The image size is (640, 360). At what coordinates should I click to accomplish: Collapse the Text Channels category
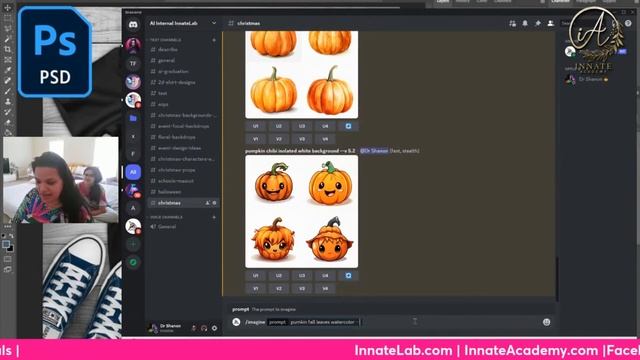click(166, 40)
